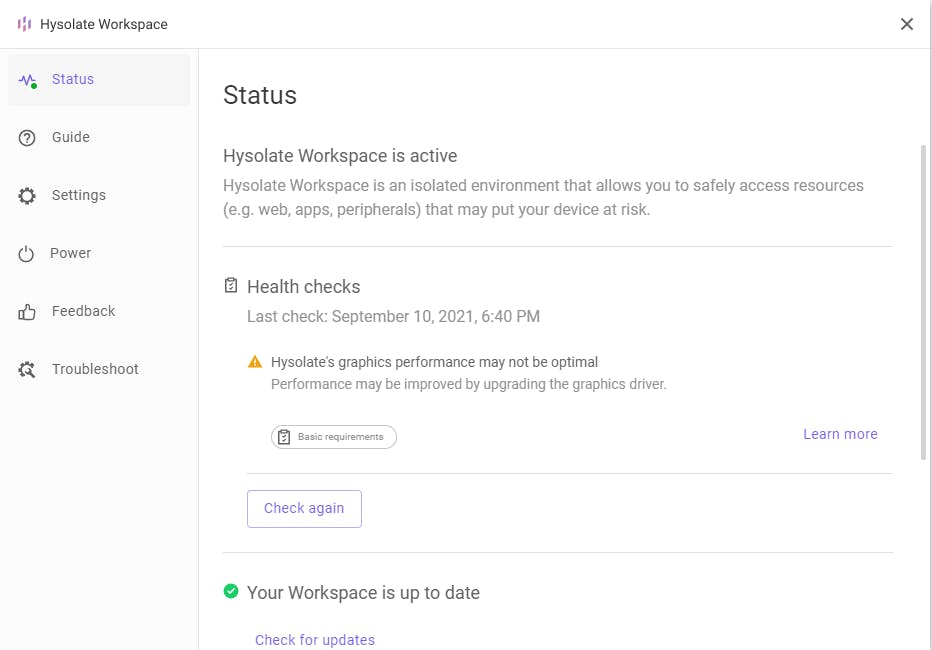Click the Power icon in sidebar
Viewport: 932px width, 650px height.
click(x=27, y=254)
